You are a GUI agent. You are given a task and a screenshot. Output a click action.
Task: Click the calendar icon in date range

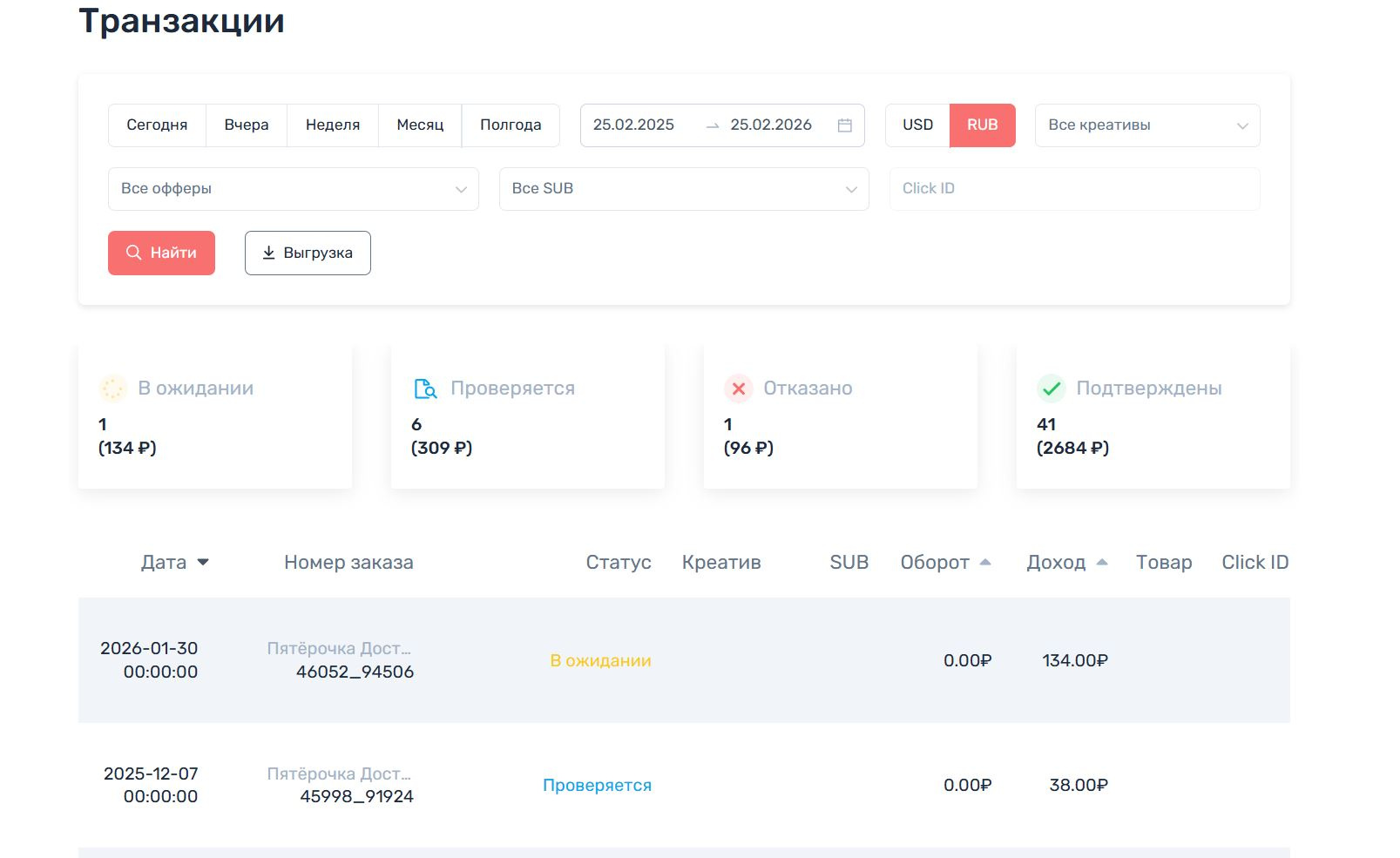pos(844,125)
